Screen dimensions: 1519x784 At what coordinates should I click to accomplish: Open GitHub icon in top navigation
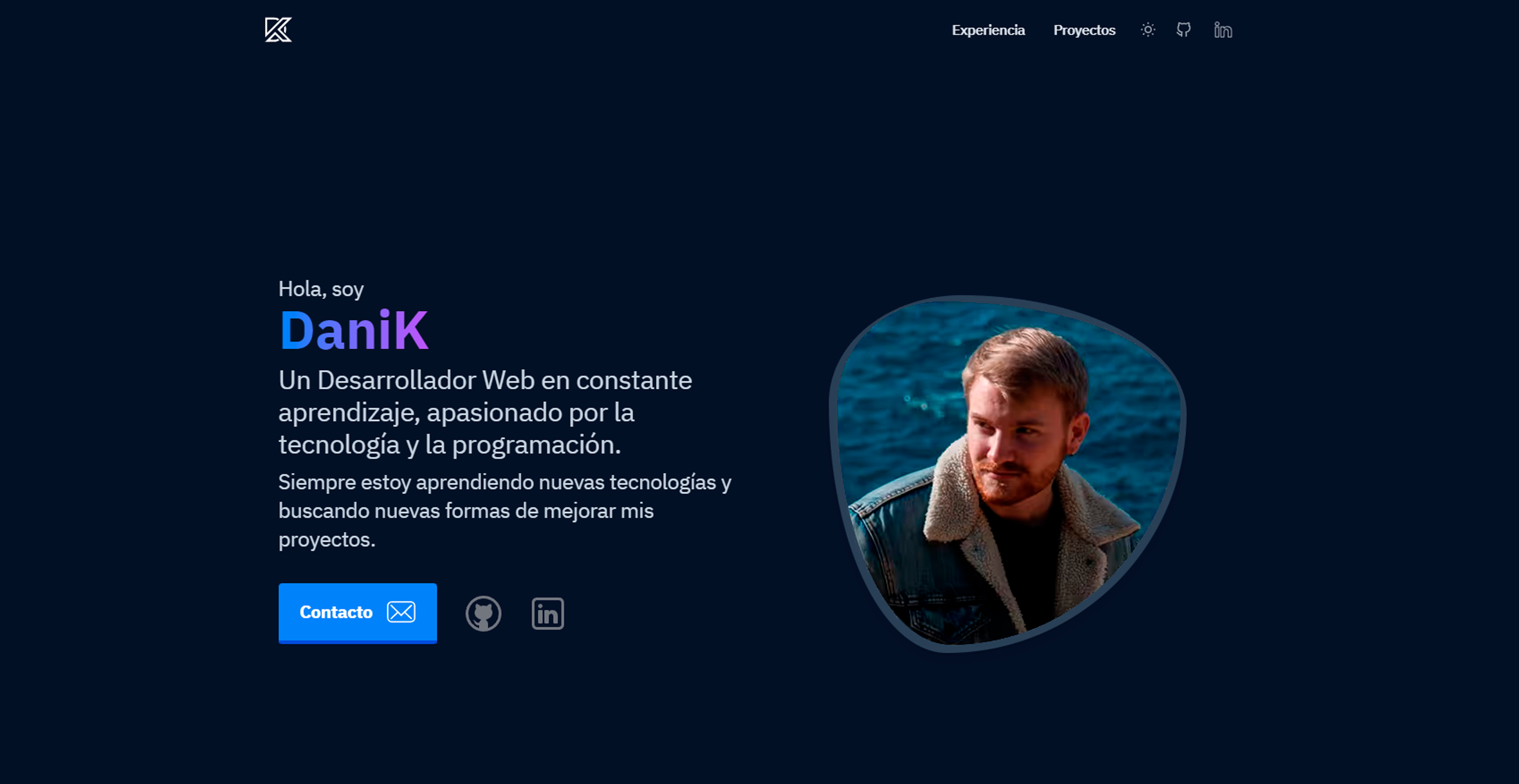[x=1184, y=30]
